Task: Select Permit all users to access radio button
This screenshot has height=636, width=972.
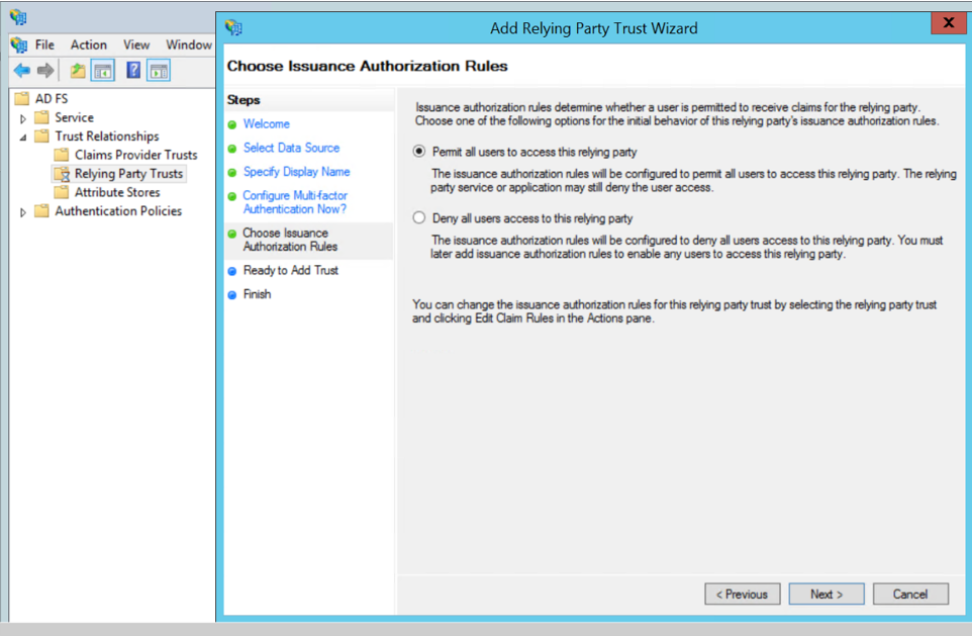Action: pos(419,151)
